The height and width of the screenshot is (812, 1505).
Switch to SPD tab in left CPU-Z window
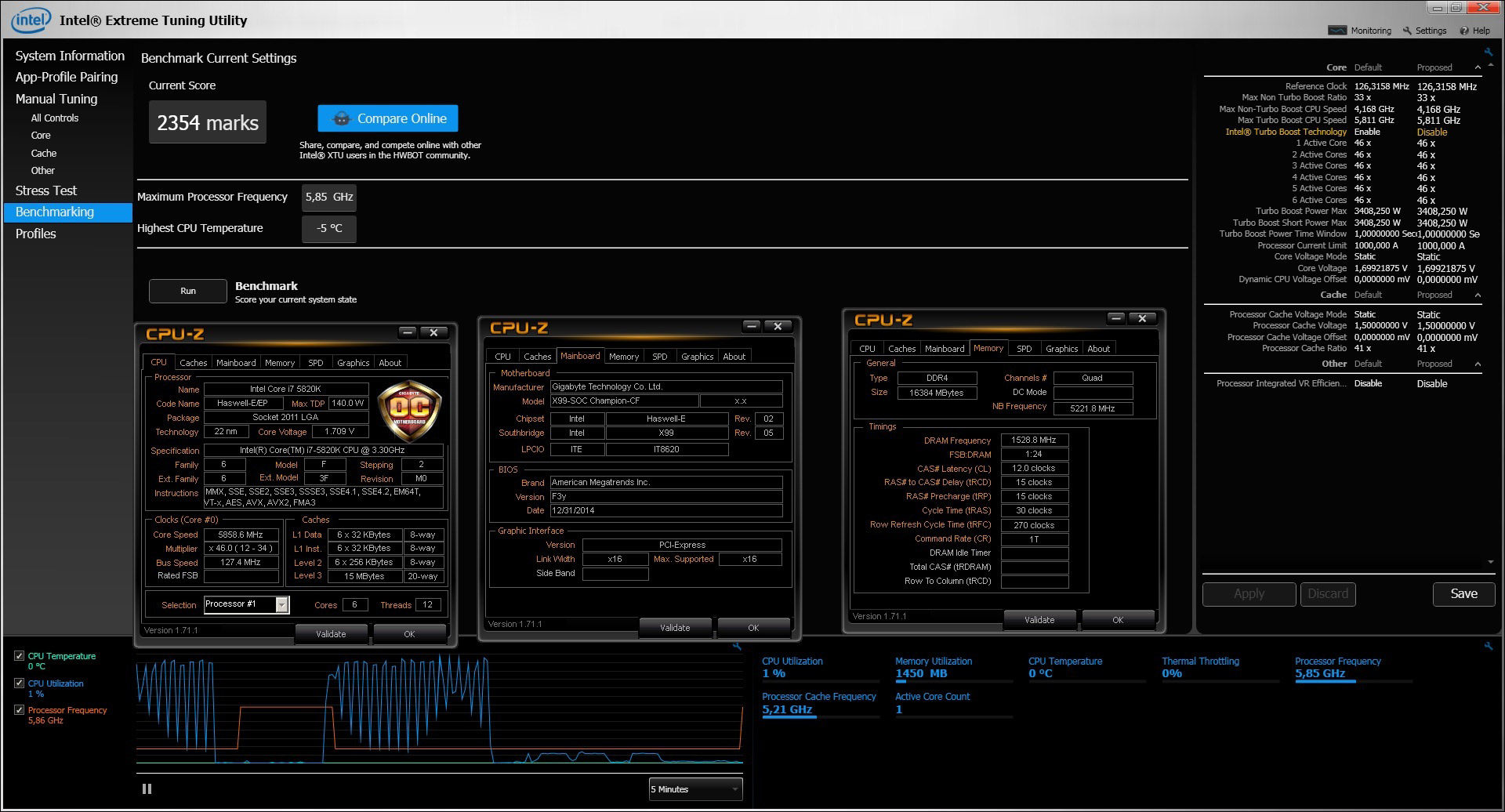316,363
